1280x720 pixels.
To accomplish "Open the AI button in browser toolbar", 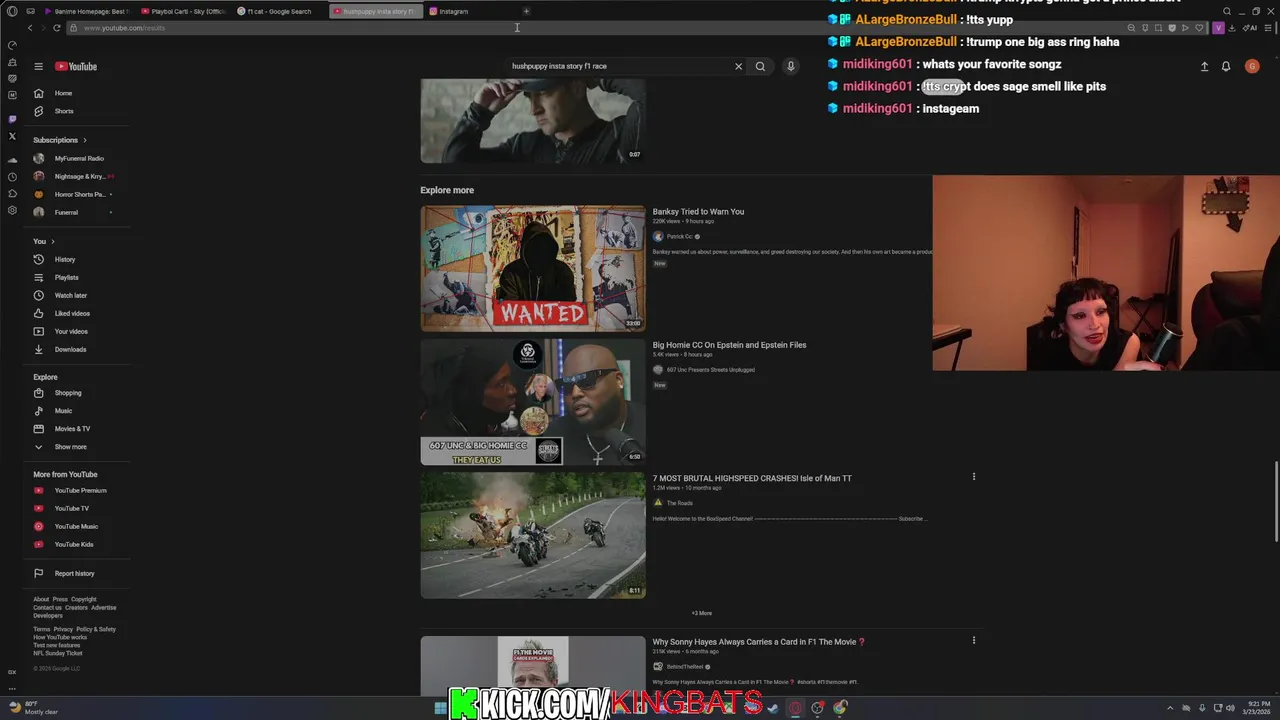I will click(1250, 28).
